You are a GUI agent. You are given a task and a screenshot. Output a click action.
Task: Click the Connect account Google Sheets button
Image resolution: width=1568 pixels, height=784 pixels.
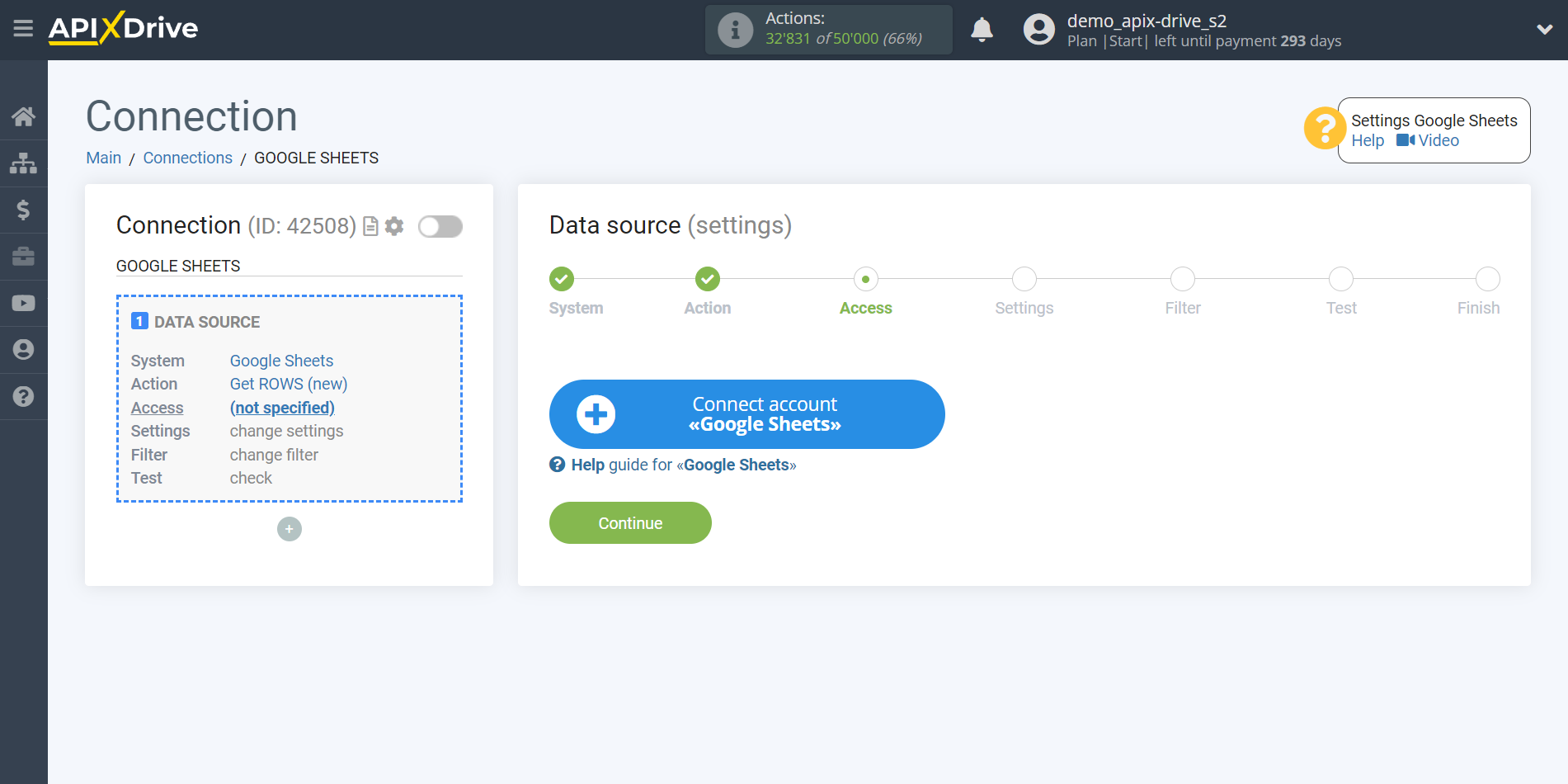(x=746, y=413)
